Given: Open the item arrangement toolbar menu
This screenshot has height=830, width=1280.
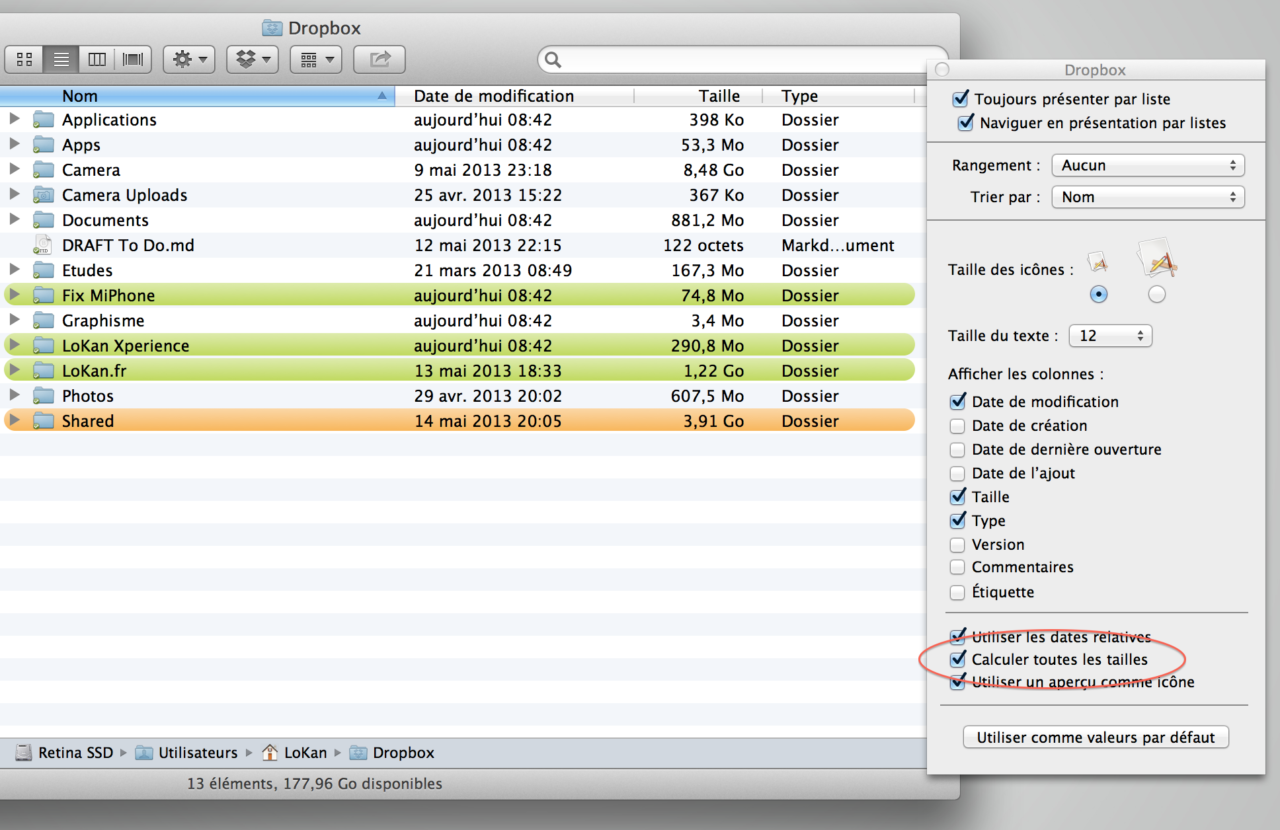Looking at the screenshot, I should (316, 59).
